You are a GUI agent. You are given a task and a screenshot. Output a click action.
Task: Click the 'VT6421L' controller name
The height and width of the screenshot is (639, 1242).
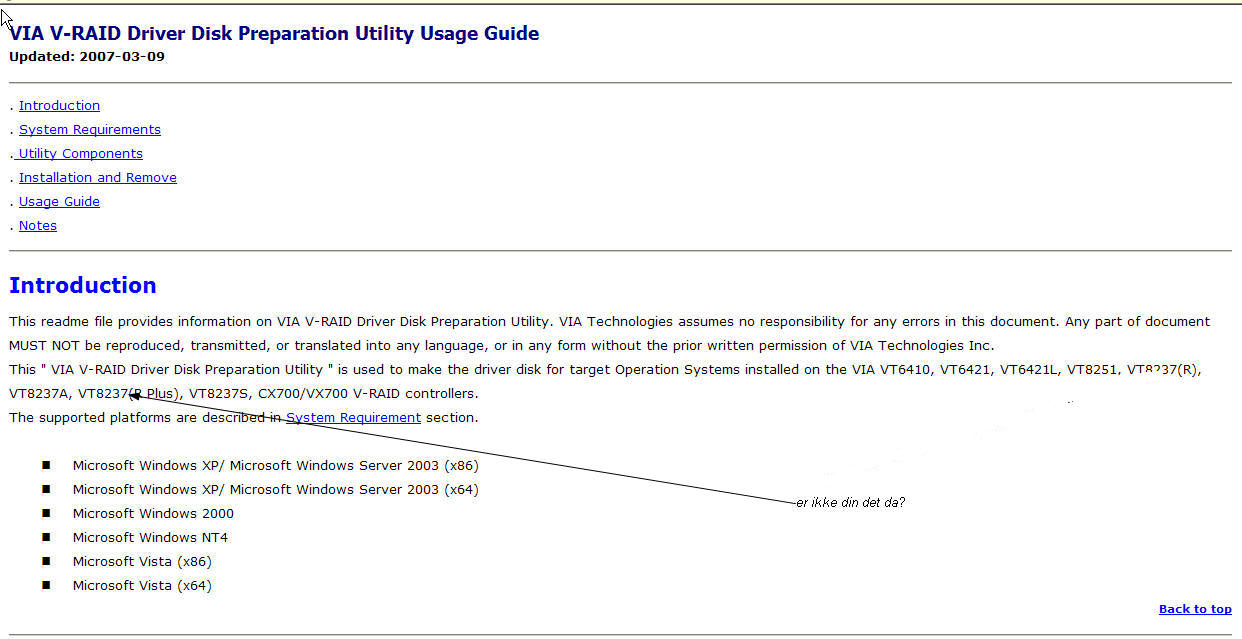pos(1029,370)
